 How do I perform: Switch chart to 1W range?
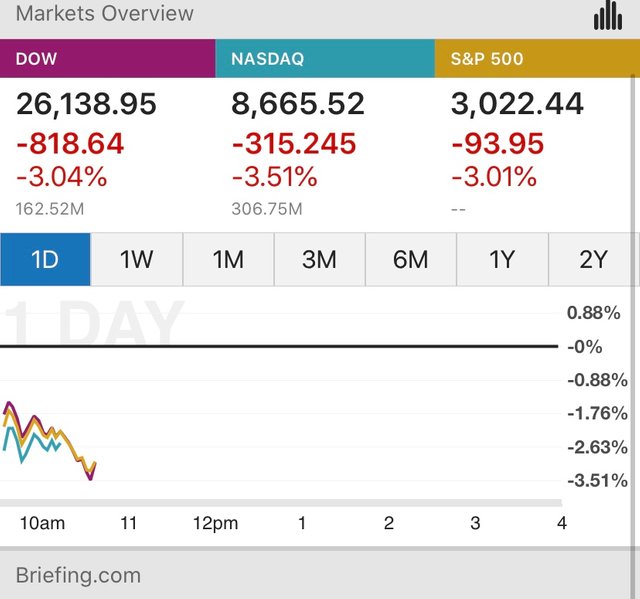[x=137, y=260]
